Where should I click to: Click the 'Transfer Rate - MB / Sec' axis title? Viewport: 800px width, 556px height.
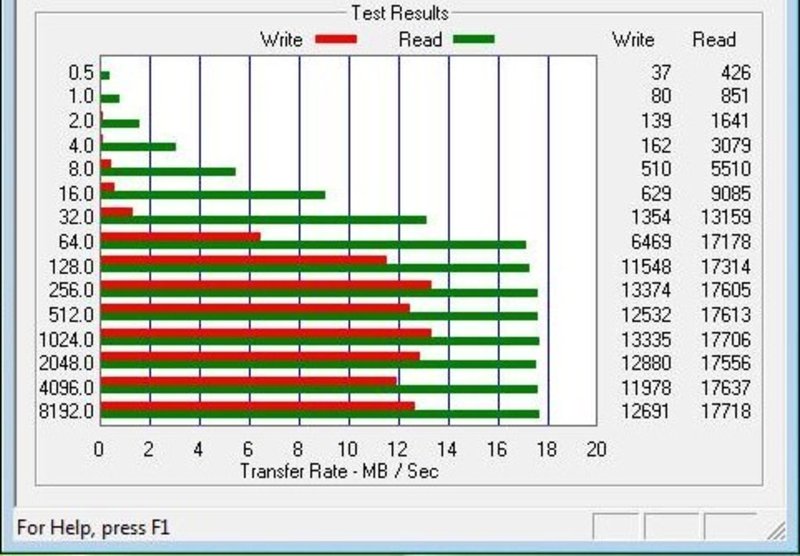click(339, 471)
